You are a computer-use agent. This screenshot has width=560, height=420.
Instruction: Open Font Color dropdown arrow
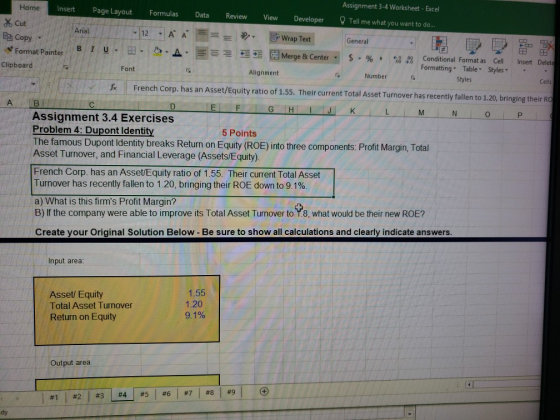(187, 53)
